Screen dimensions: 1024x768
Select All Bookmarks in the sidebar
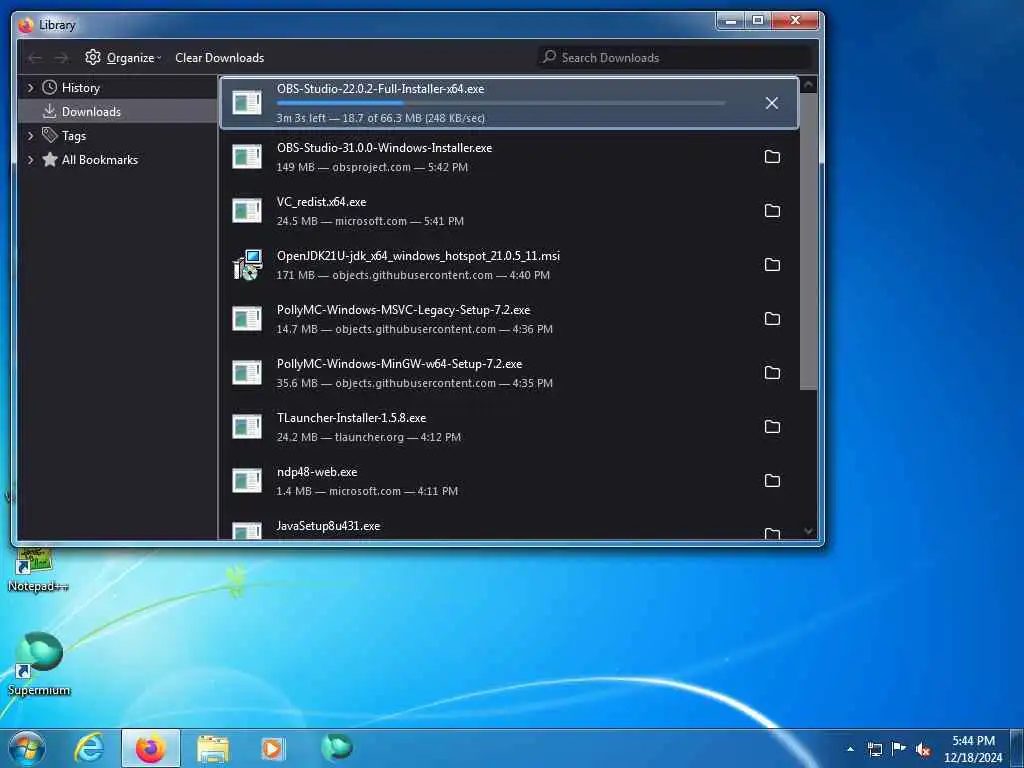click(118, 159)
